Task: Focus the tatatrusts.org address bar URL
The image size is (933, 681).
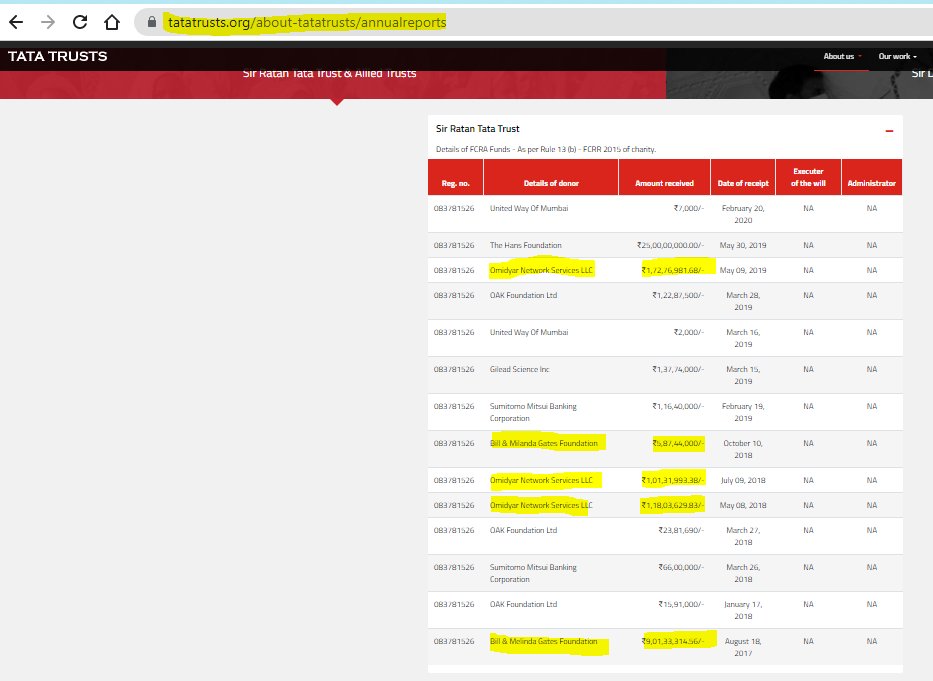Action: click(307, 23)
